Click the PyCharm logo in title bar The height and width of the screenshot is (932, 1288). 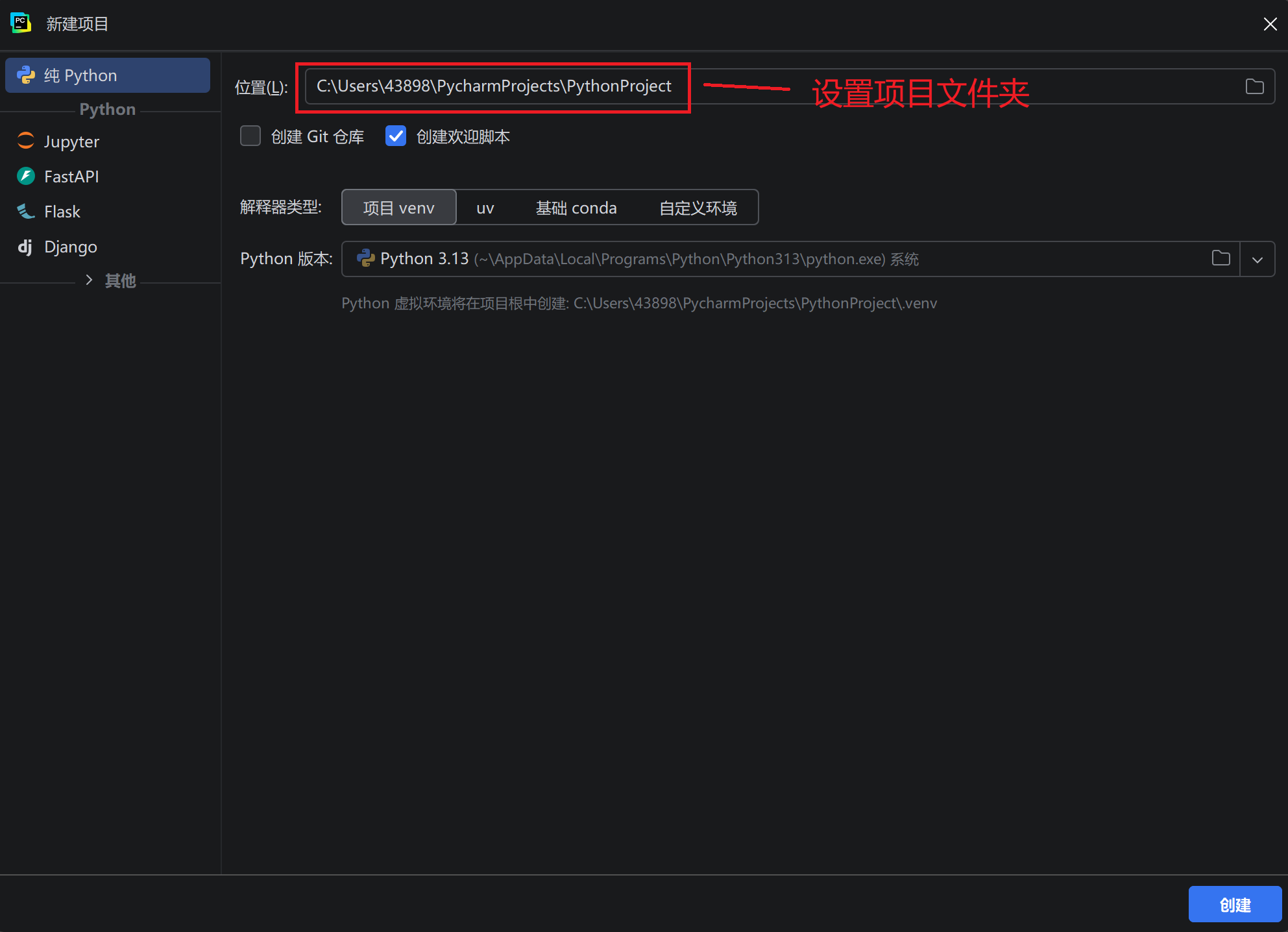pyautogui.click(x=21, y=23)
